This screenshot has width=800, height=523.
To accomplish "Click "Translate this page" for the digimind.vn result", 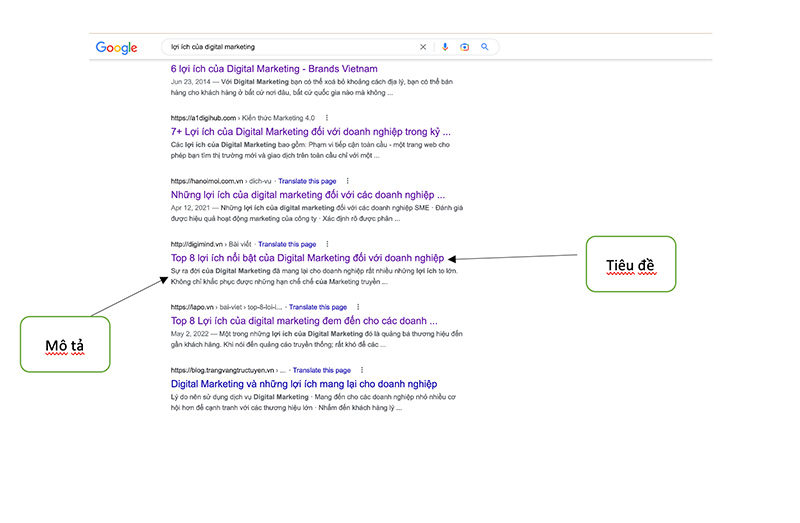I will pyautogui.click(x=286, y=244).
